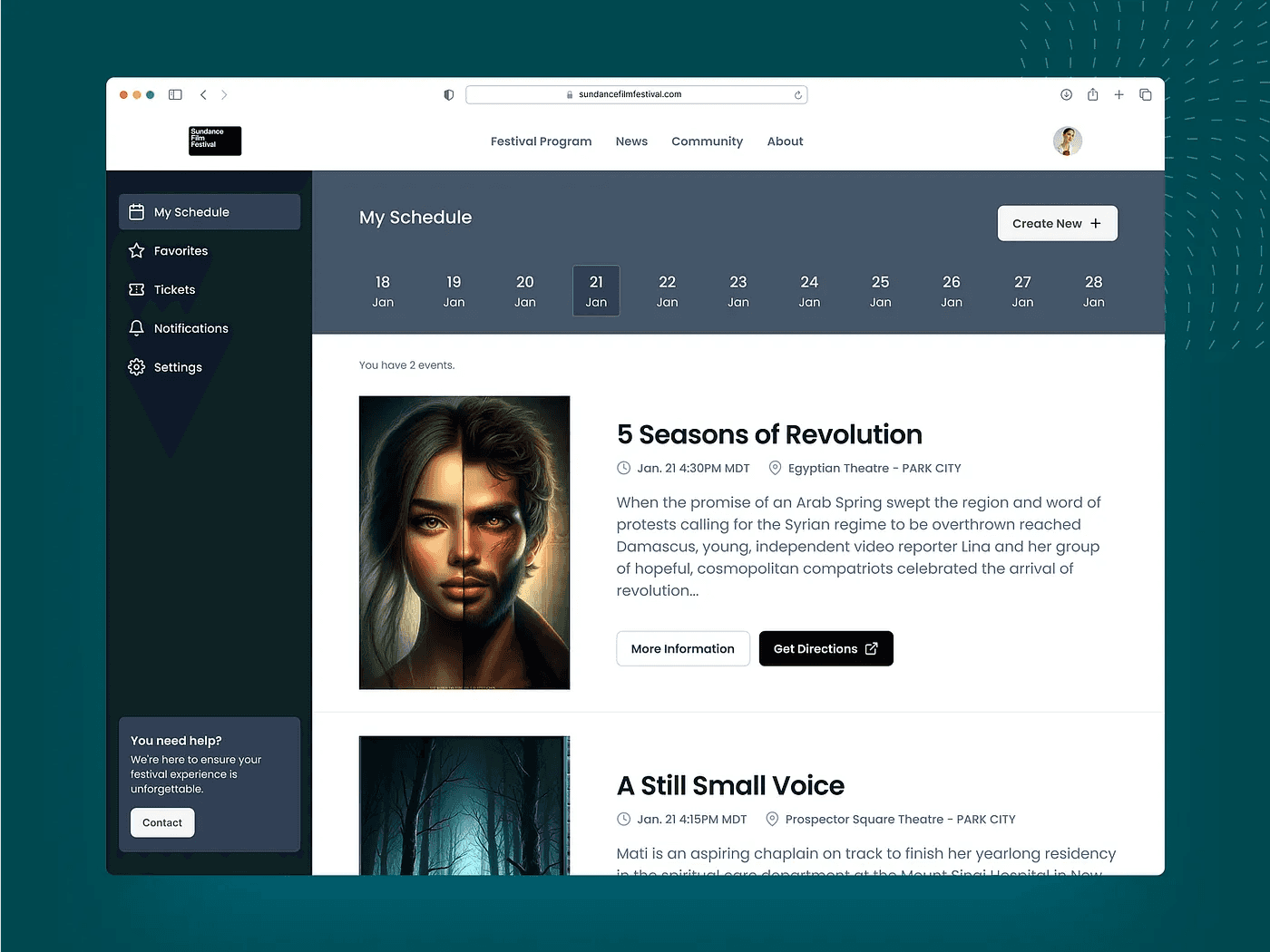Viewport: 1270px width, 952px height.
Task: Select the 22 Jan date tab
Action: pyautogui.click(x=668, y=291)
